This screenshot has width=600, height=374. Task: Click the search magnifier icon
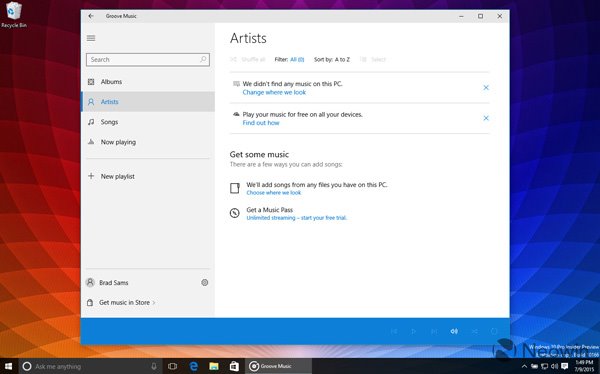[x=203, y=59]
